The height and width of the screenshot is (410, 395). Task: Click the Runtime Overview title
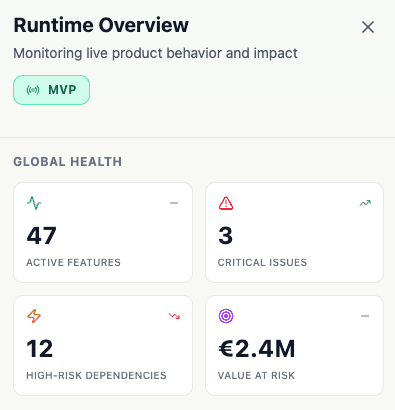click(x=101, y=25)
